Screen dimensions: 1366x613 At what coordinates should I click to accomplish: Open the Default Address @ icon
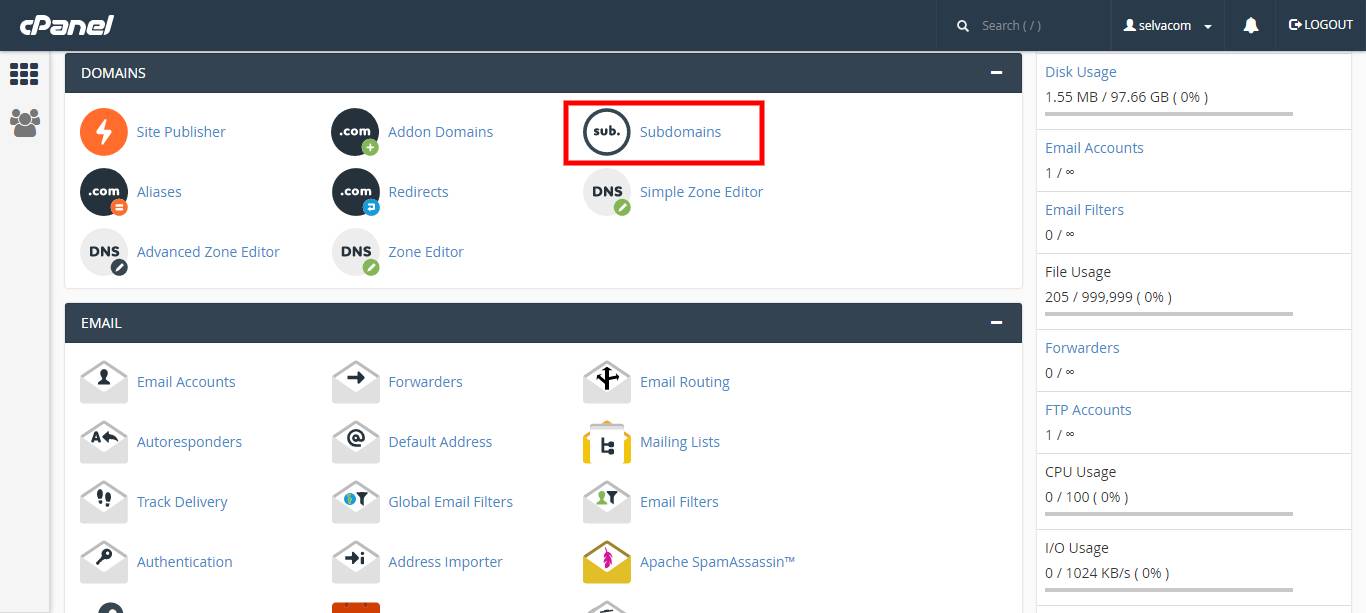click(x=356, y=442)
